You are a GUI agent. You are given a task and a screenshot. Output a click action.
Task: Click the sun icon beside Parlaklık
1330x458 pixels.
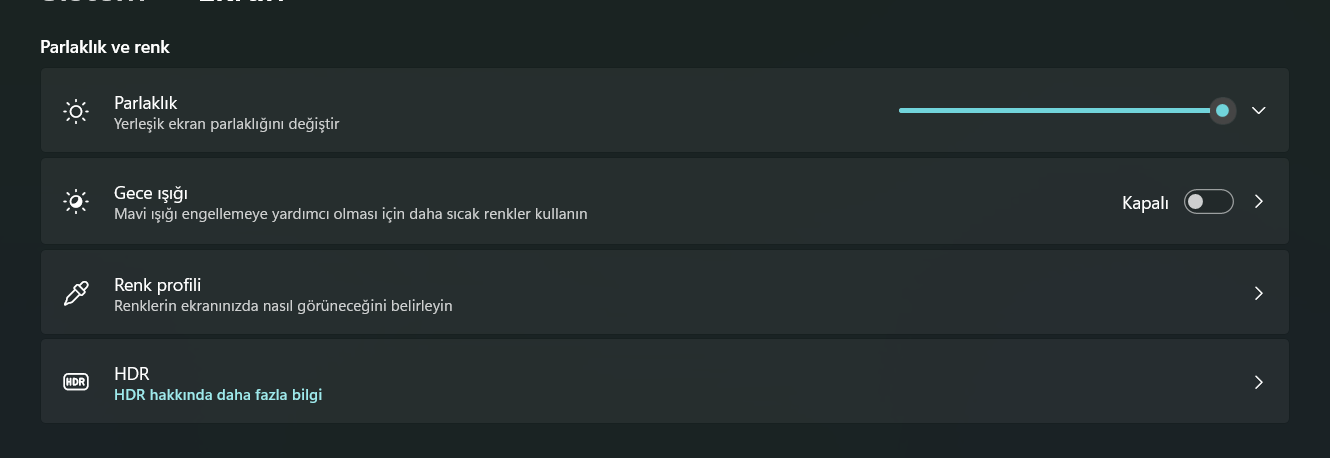76,111
